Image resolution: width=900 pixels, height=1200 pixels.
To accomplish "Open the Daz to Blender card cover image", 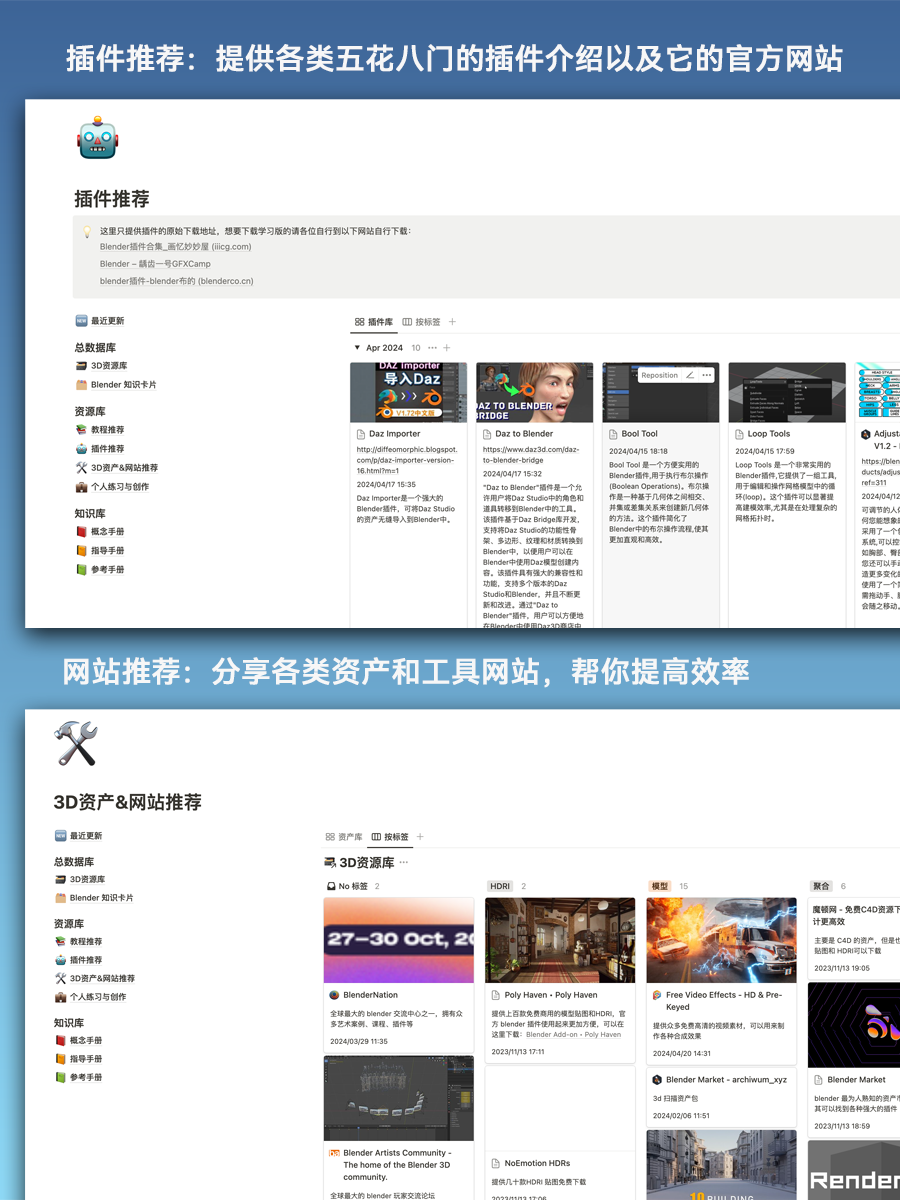I will pos(535,393).
